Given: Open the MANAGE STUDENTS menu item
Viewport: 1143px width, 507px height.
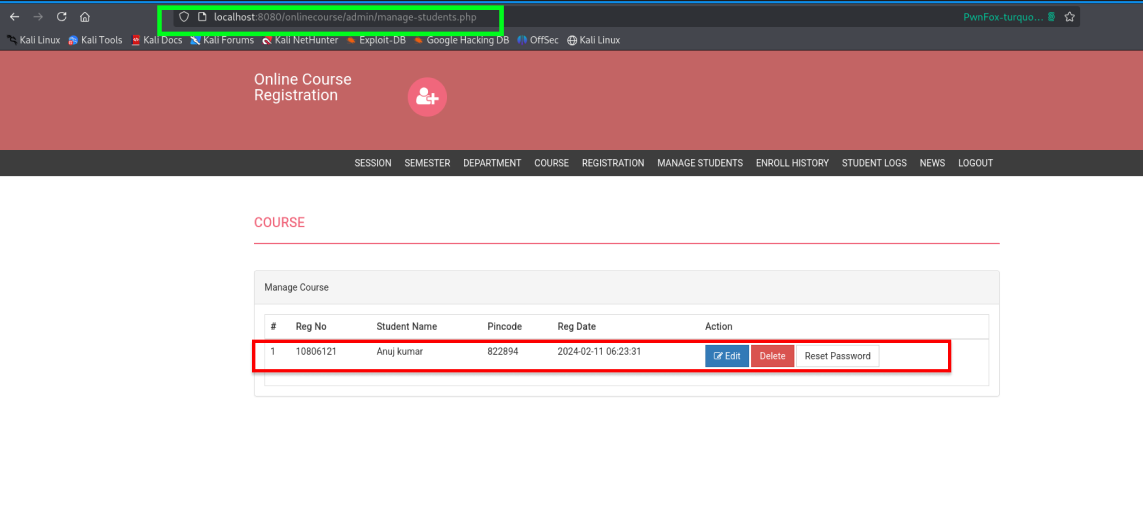Looking at the screenshot, I should click(x=700, y=163).
